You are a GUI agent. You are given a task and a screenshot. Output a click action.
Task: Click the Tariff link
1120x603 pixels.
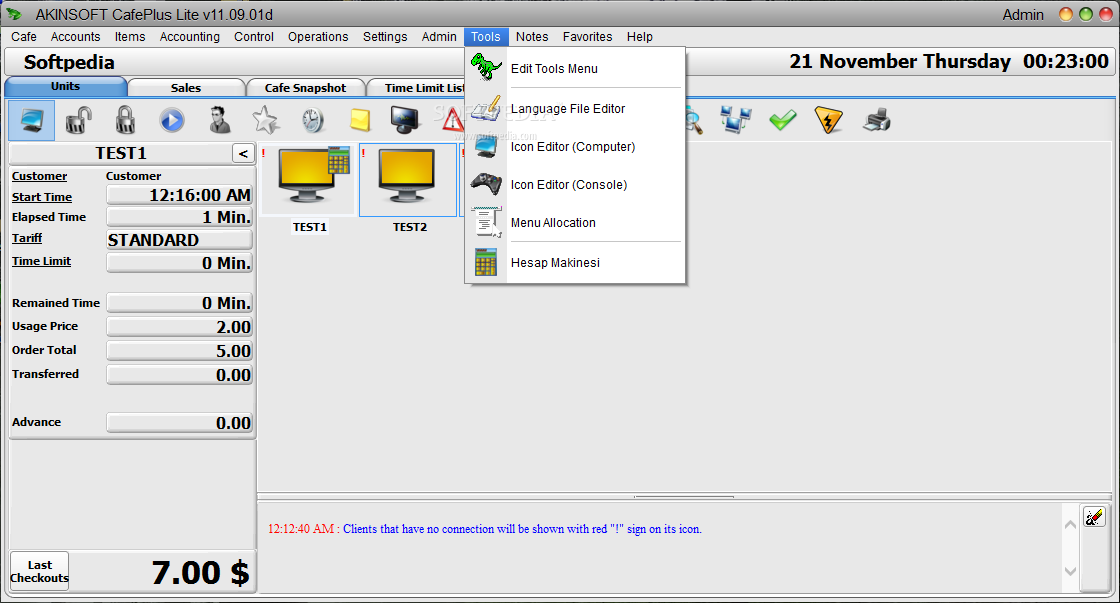(27, 238)
